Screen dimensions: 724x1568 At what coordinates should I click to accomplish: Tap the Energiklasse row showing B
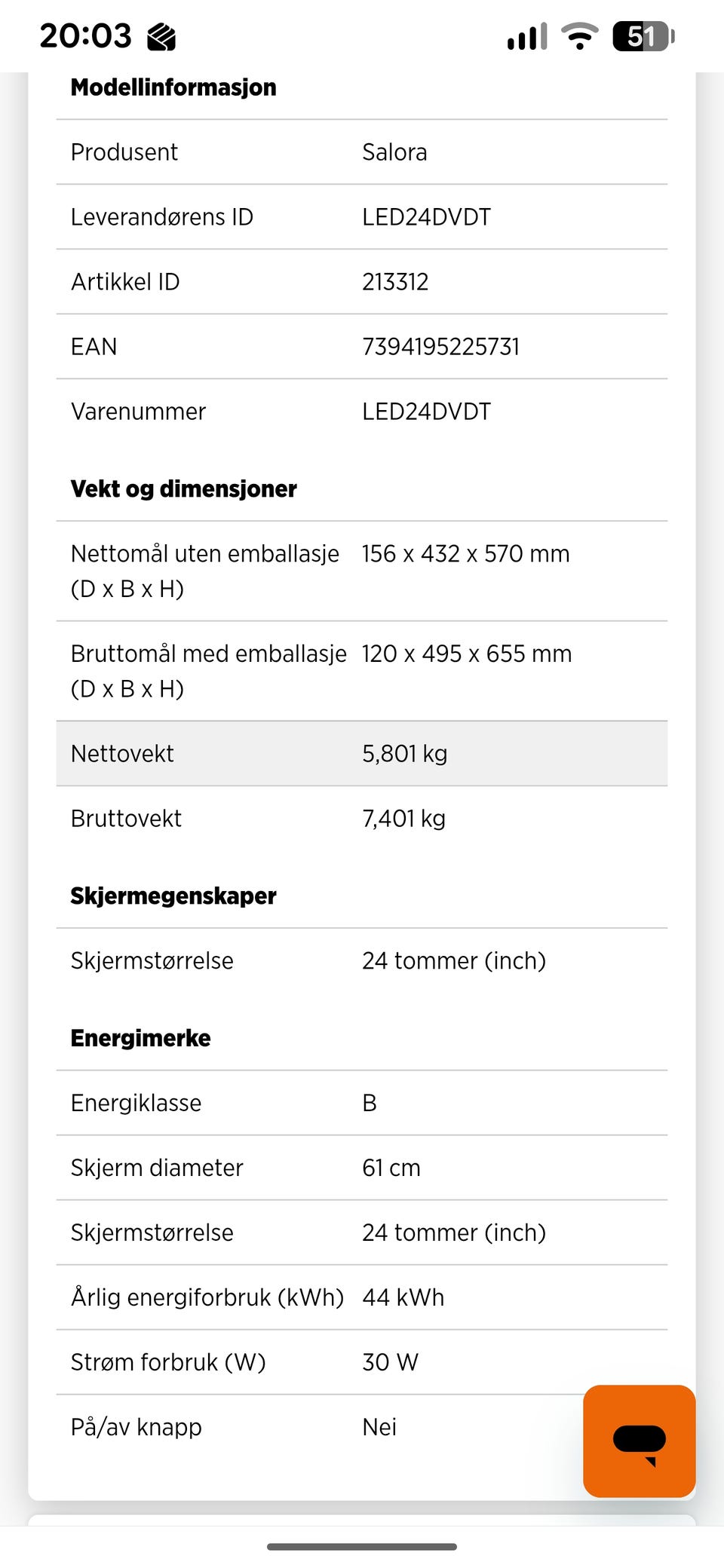tap(362, 1103)
